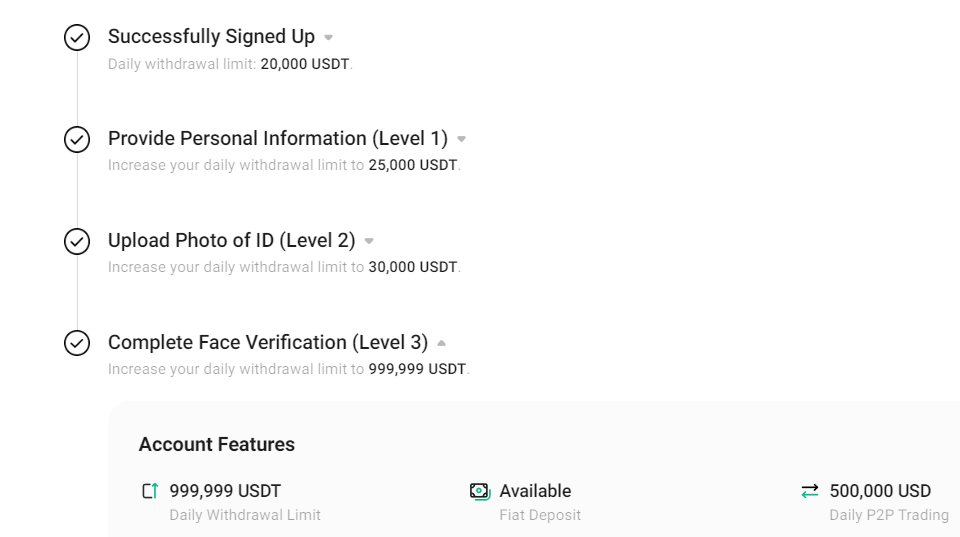Click the Fiat Deposit cash icon
Screen dimensions: 960x537
(x=480, y=491)
